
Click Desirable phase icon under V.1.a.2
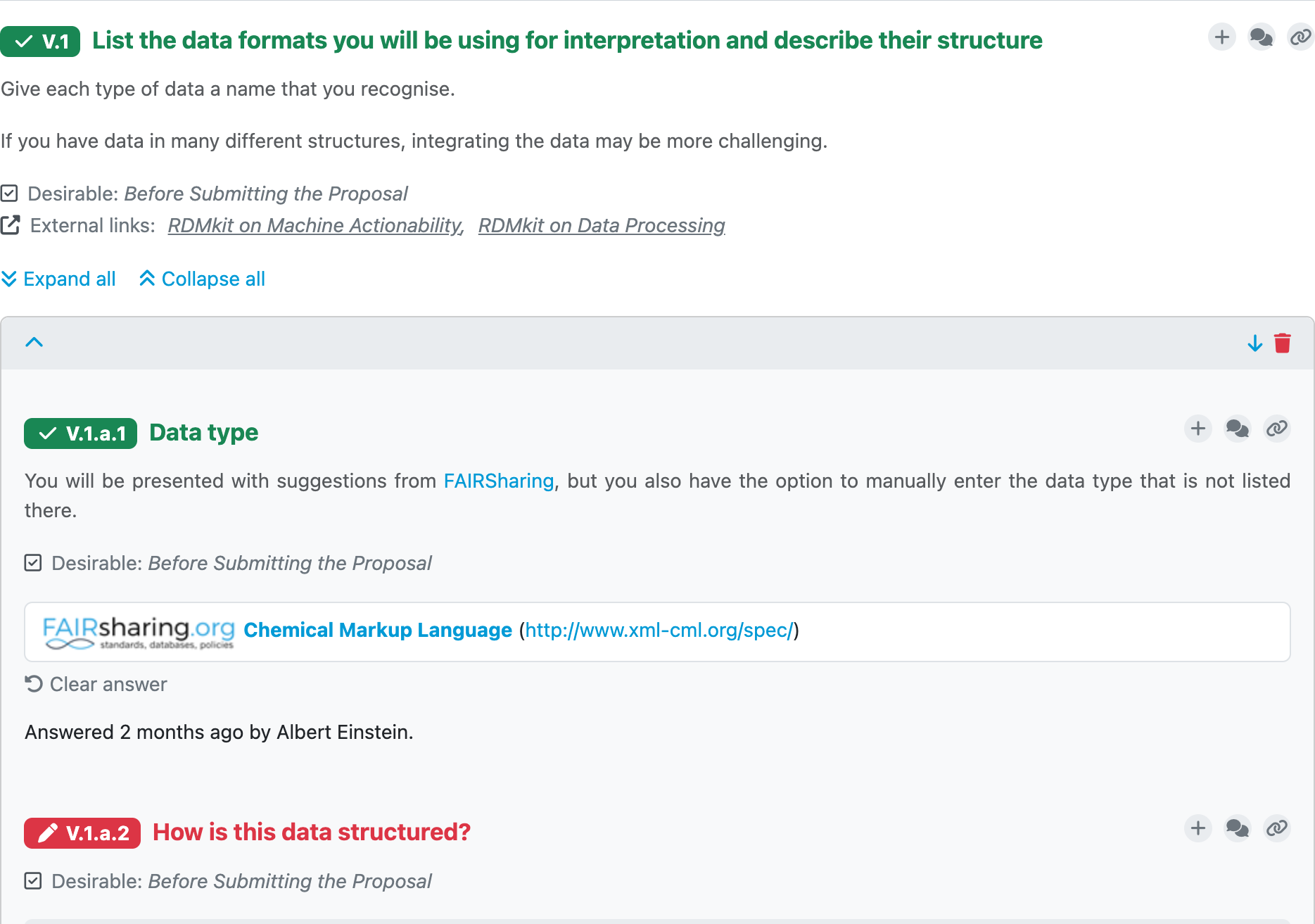33,880
